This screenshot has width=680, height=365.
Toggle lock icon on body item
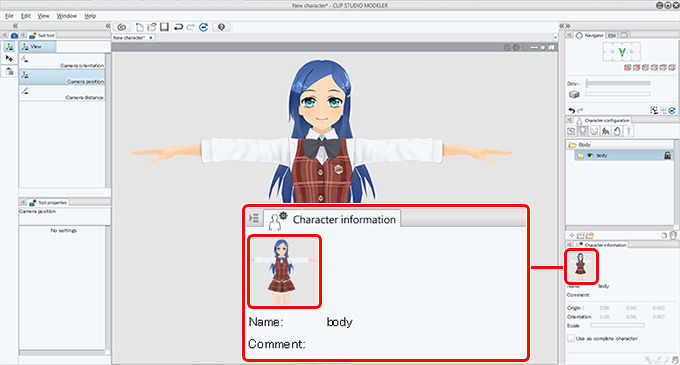(667, 155)
